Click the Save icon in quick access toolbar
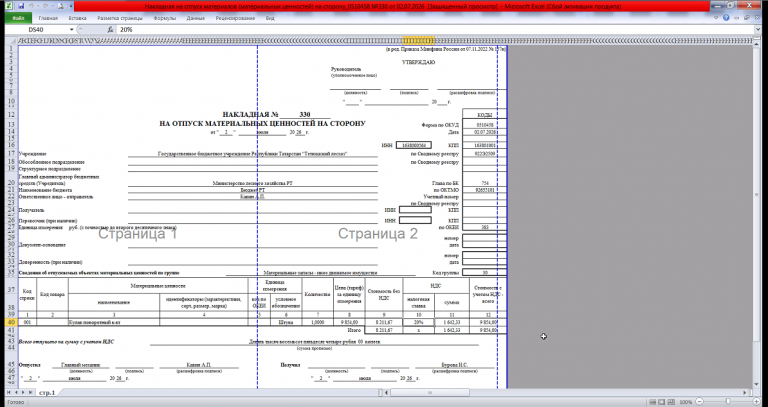 (x=21, y=6)
